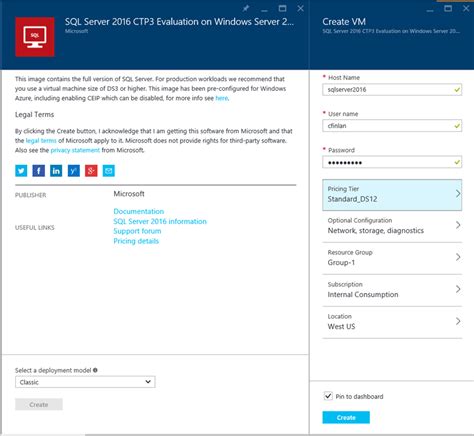Pin the SQL Server blade with the pin icon
This screenshot has height=436, width=474.
(246, 8)
